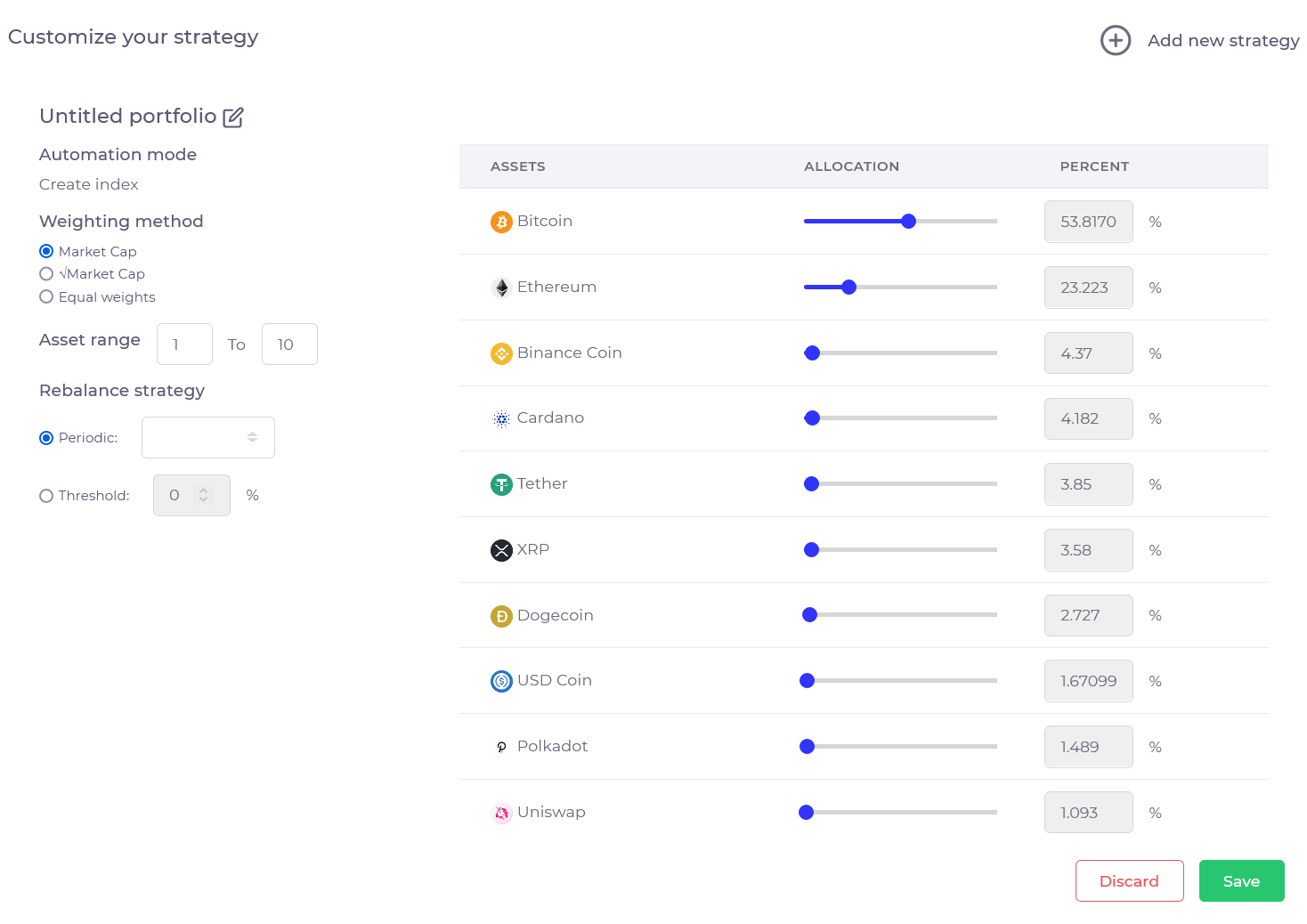This screenshot has width=1307, height=924.
Task: Click the Bitcoin percent field 53.8170
Action: click(x=1089, y=222)
